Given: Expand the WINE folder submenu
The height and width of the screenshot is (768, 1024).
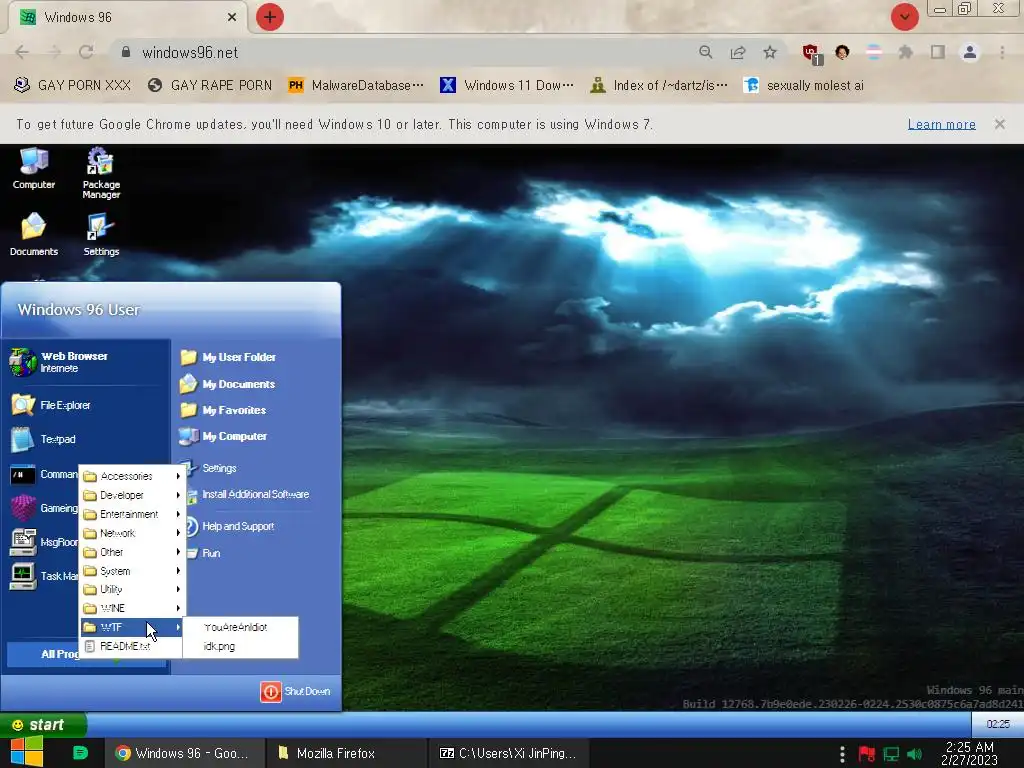Looking at the screenshot, I should click(131, 608).
